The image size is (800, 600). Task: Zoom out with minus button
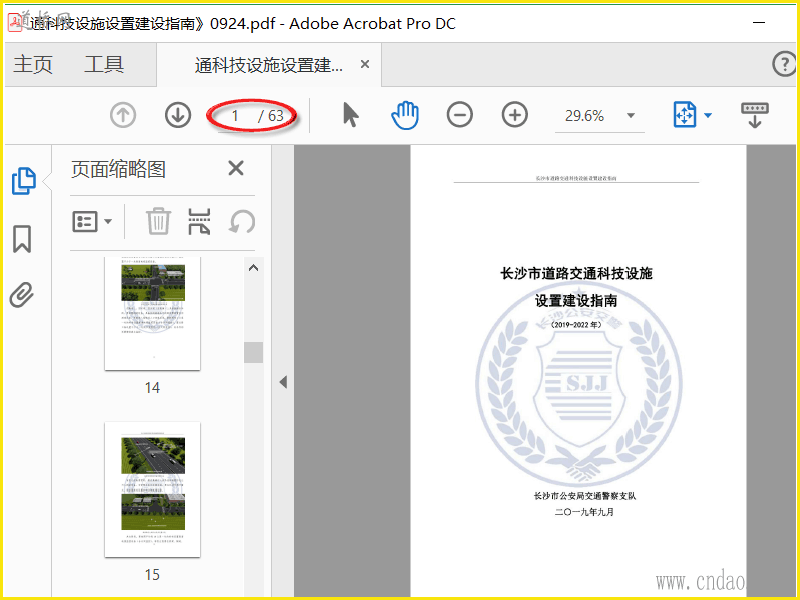(460, 115)
